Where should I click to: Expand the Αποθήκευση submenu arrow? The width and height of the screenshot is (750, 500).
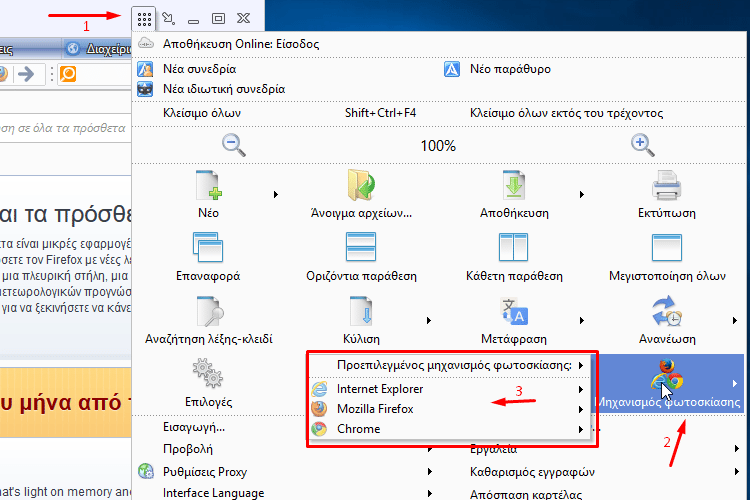[582, 194]
